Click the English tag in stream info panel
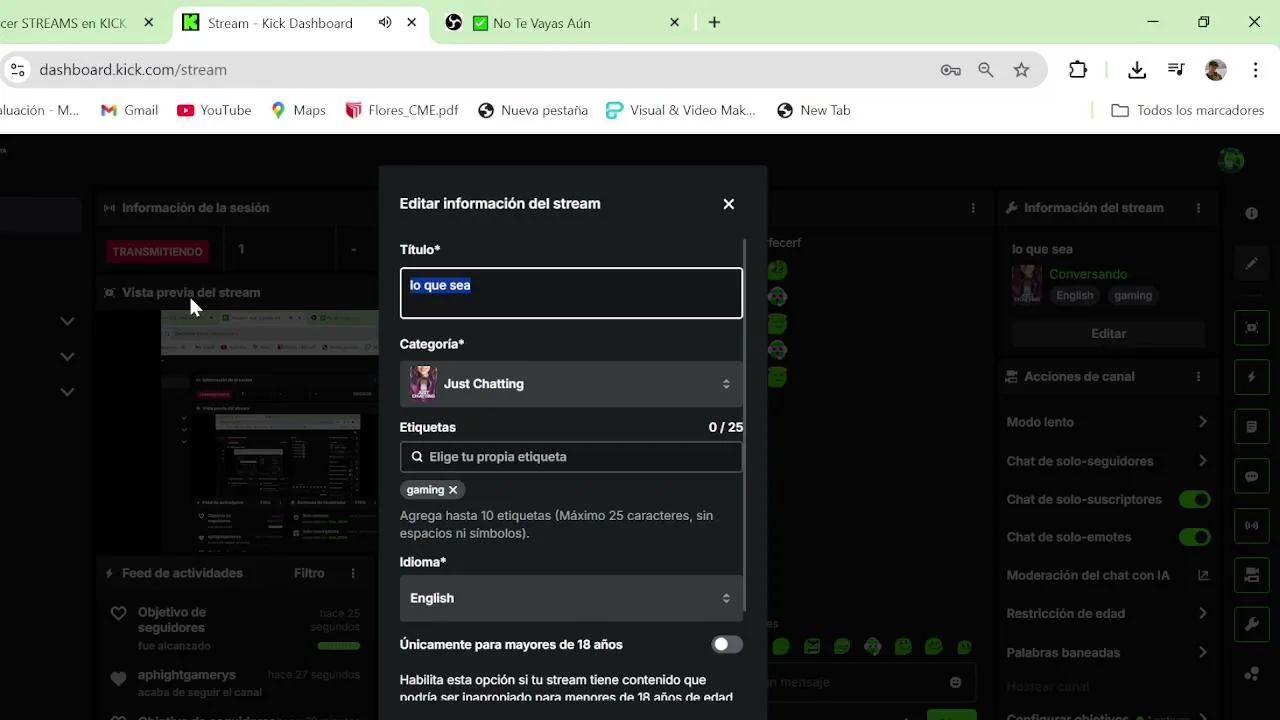 1075,295
